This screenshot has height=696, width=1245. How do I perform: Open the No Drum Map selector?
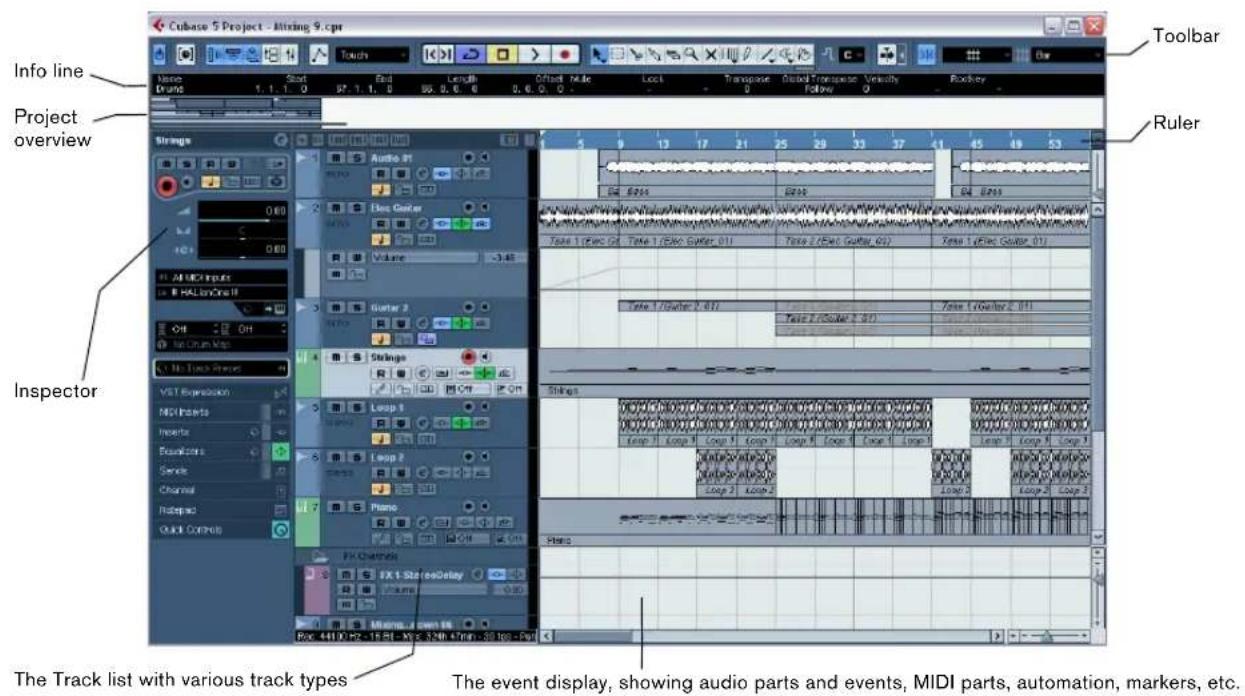pos(220,344)
